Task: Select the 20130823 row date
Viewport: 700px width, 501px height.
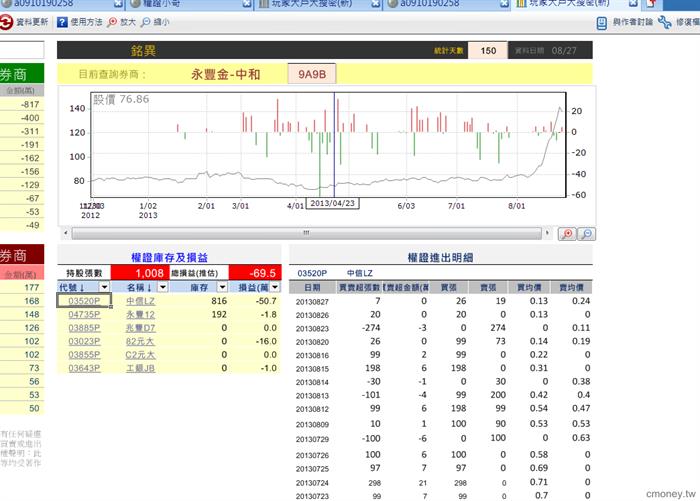Action: point(312,329)
